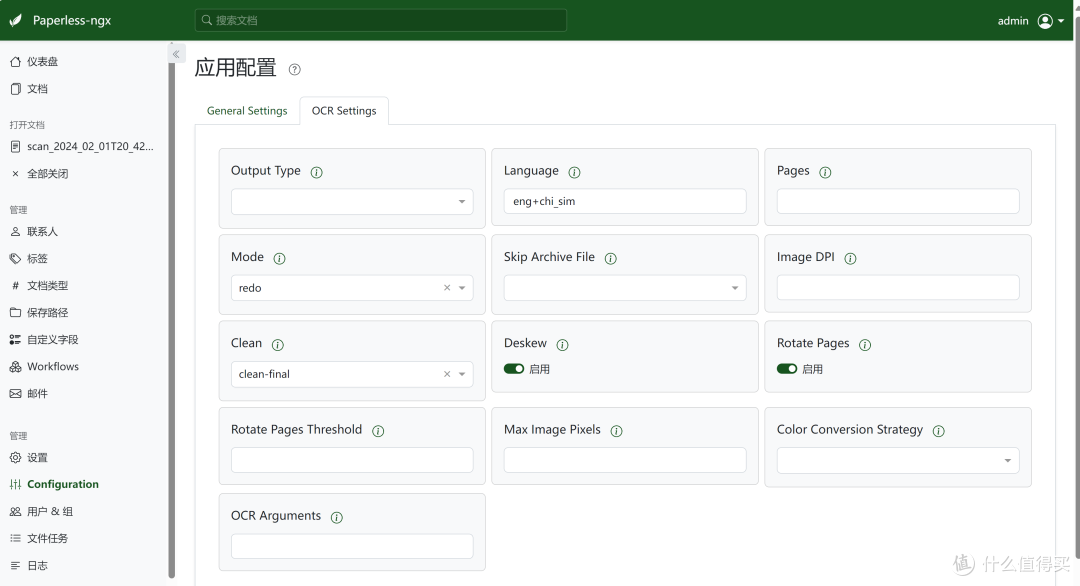Collapse the sidebar with the double-chevron icon
This screenshot has height=586, width=1080.
pyautogui.click(x=176, y=54)
